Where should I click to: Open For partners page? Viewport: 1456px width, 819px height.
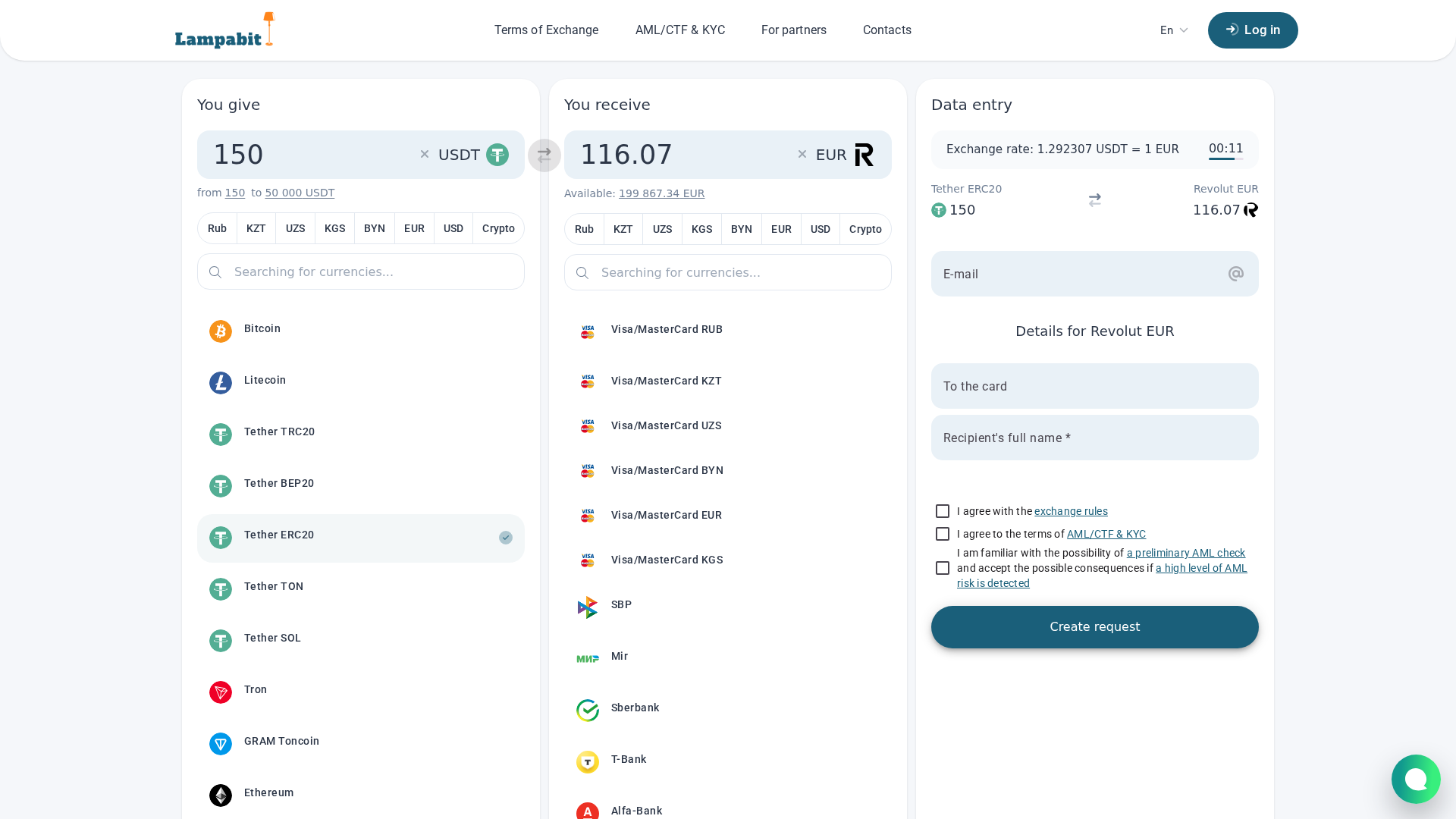(794, 30)
